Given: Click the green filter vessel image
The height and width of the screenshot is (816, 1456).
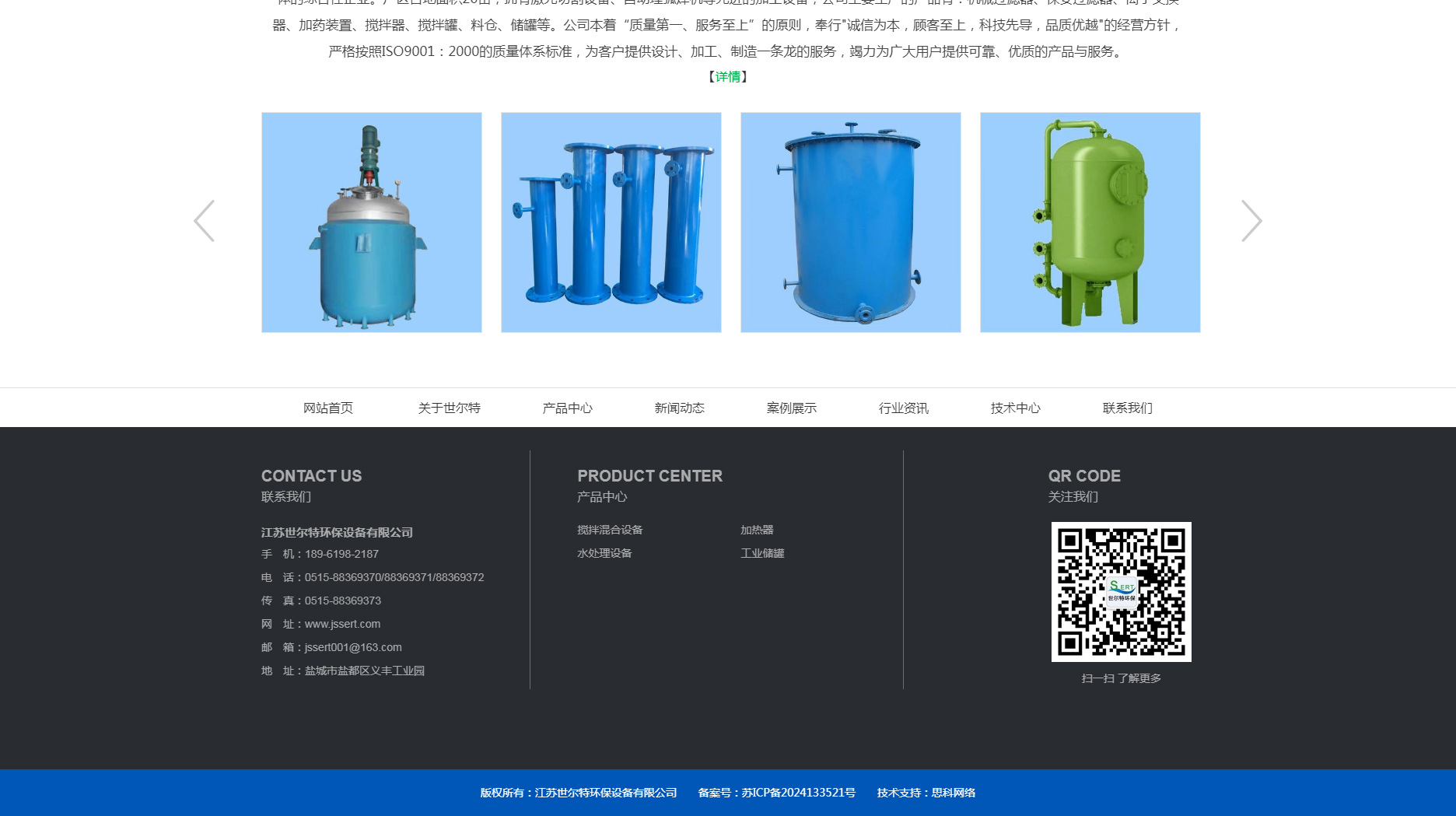Looking at the screenshot, I should [x=1089, y=222].
